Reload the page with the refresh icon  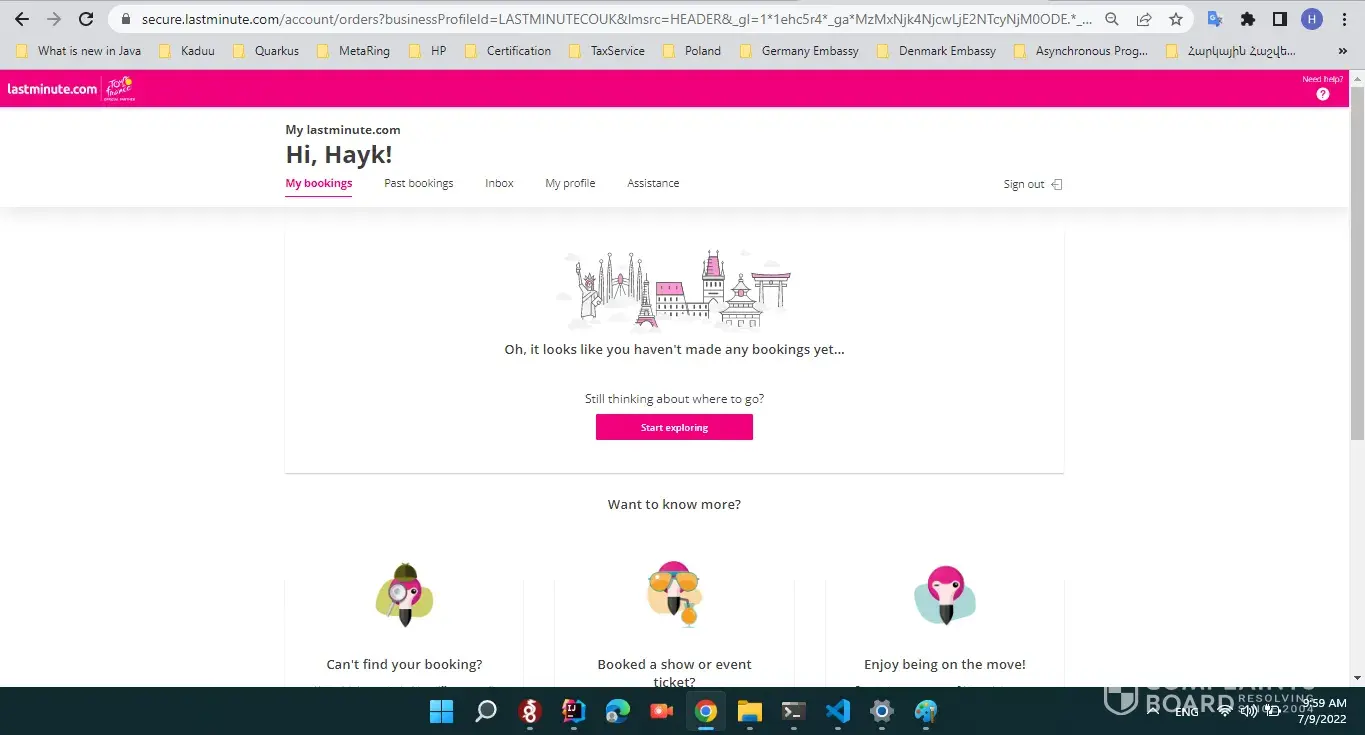(86, 19)
